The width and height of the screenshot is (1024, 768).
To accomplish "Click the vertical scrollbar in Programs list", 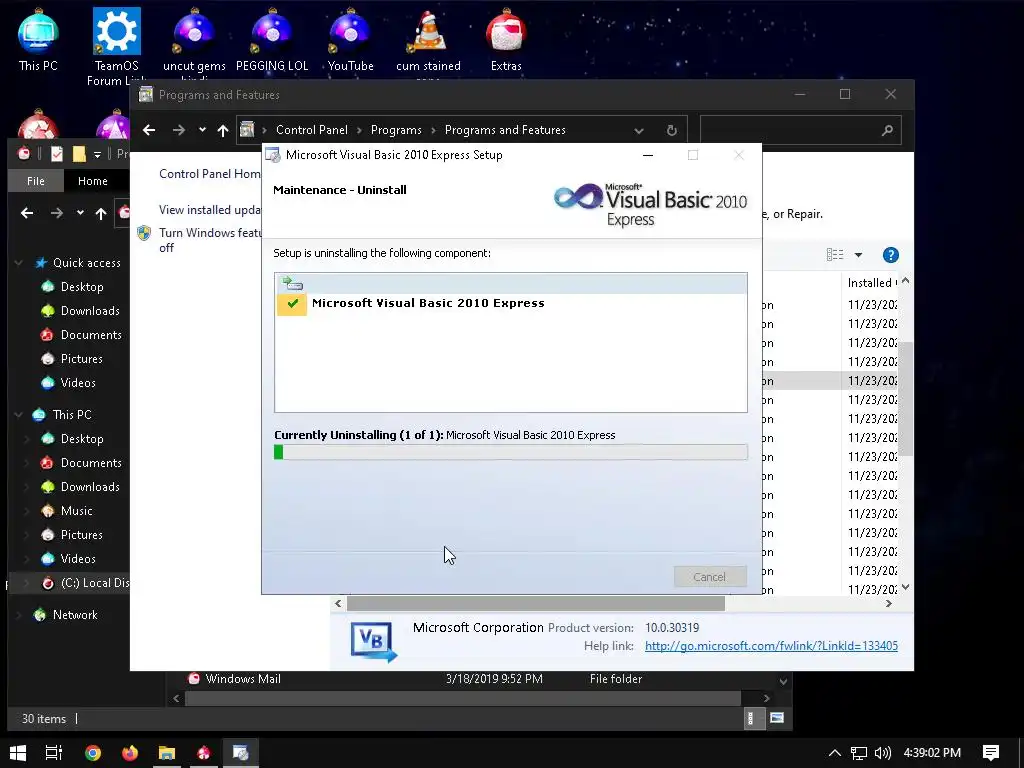I will (x=905, y=398).
